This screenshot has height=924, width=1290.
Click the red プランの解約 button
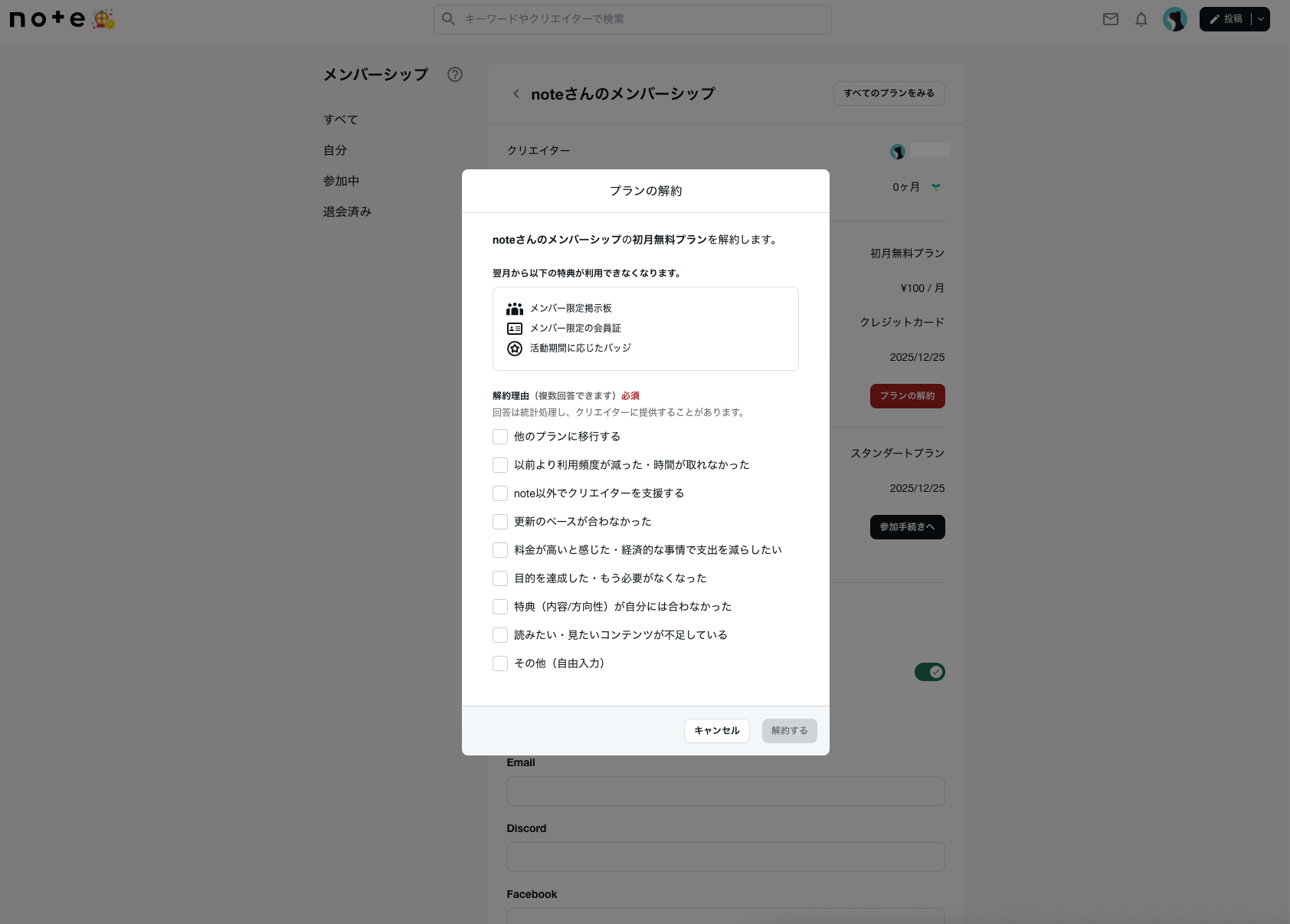point(908,396)
